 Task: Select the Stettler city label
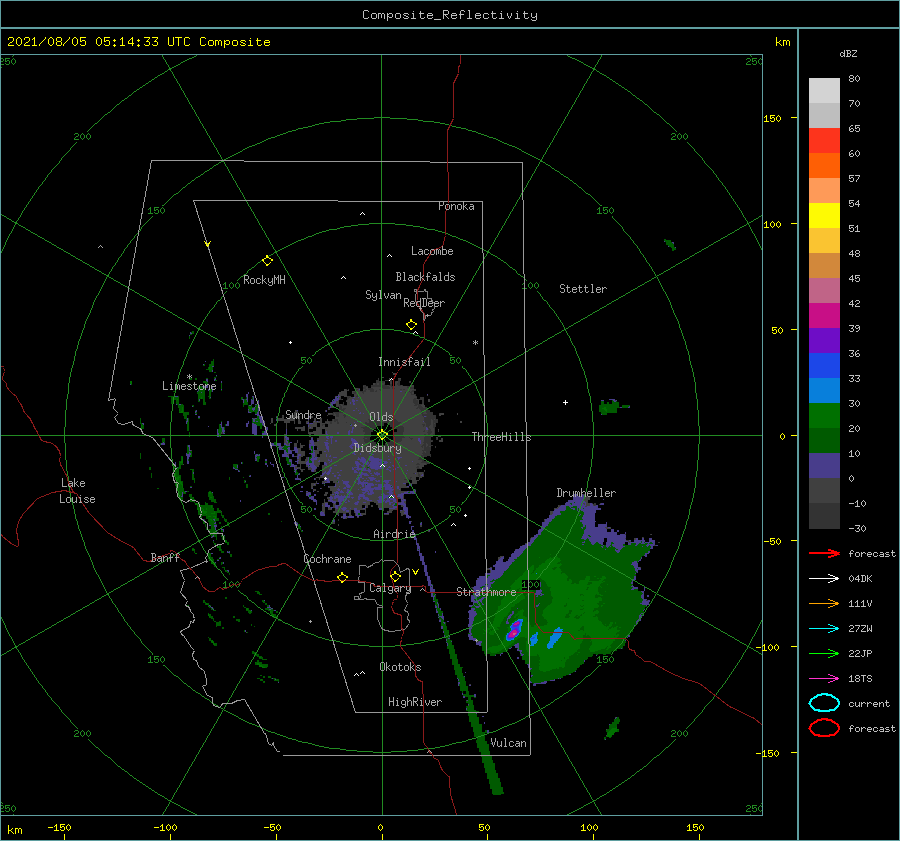(583, 289)
